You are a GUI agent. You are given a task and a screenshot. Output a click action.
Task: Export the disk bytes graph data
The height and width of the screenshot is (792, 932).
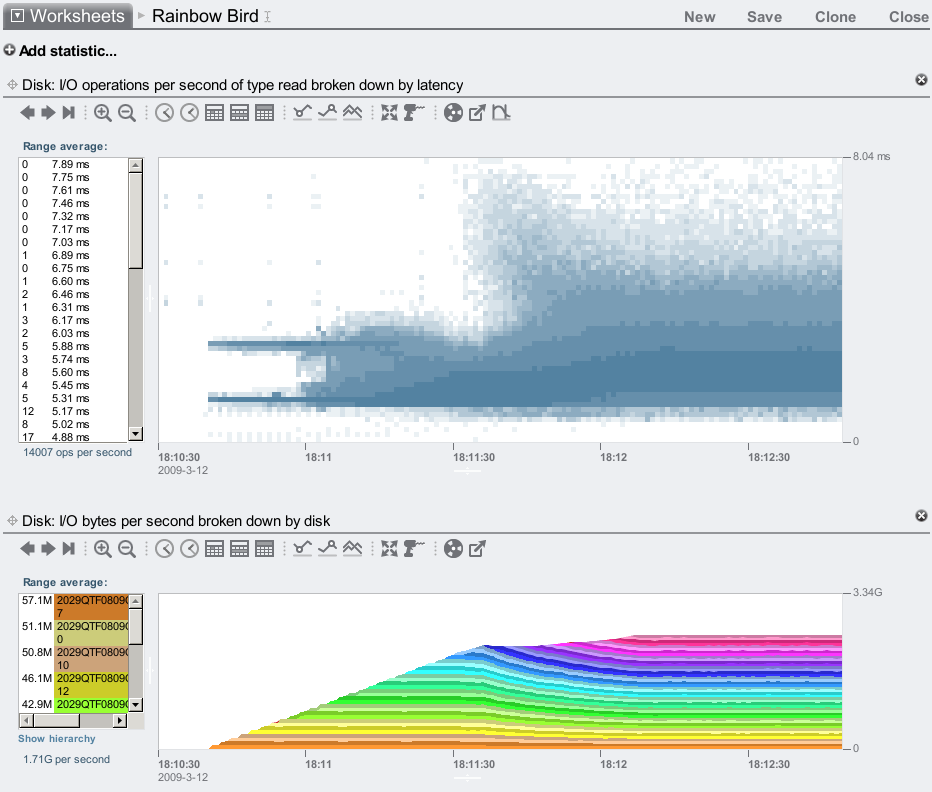[478, 548]
